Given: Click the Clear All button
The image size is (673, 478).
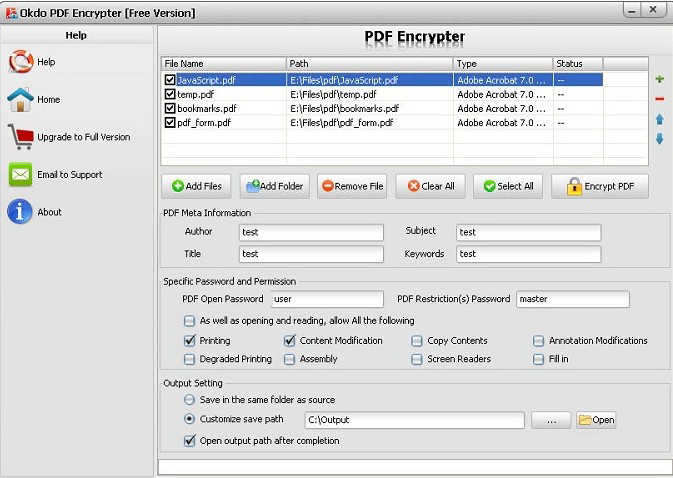Looking at the screenshot, I should point(430,186).
